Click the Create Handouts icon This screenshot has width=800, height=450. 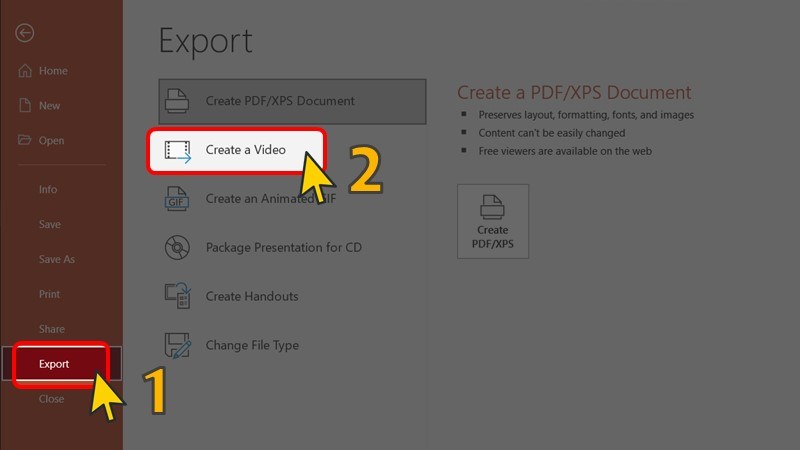pos(177,296)
